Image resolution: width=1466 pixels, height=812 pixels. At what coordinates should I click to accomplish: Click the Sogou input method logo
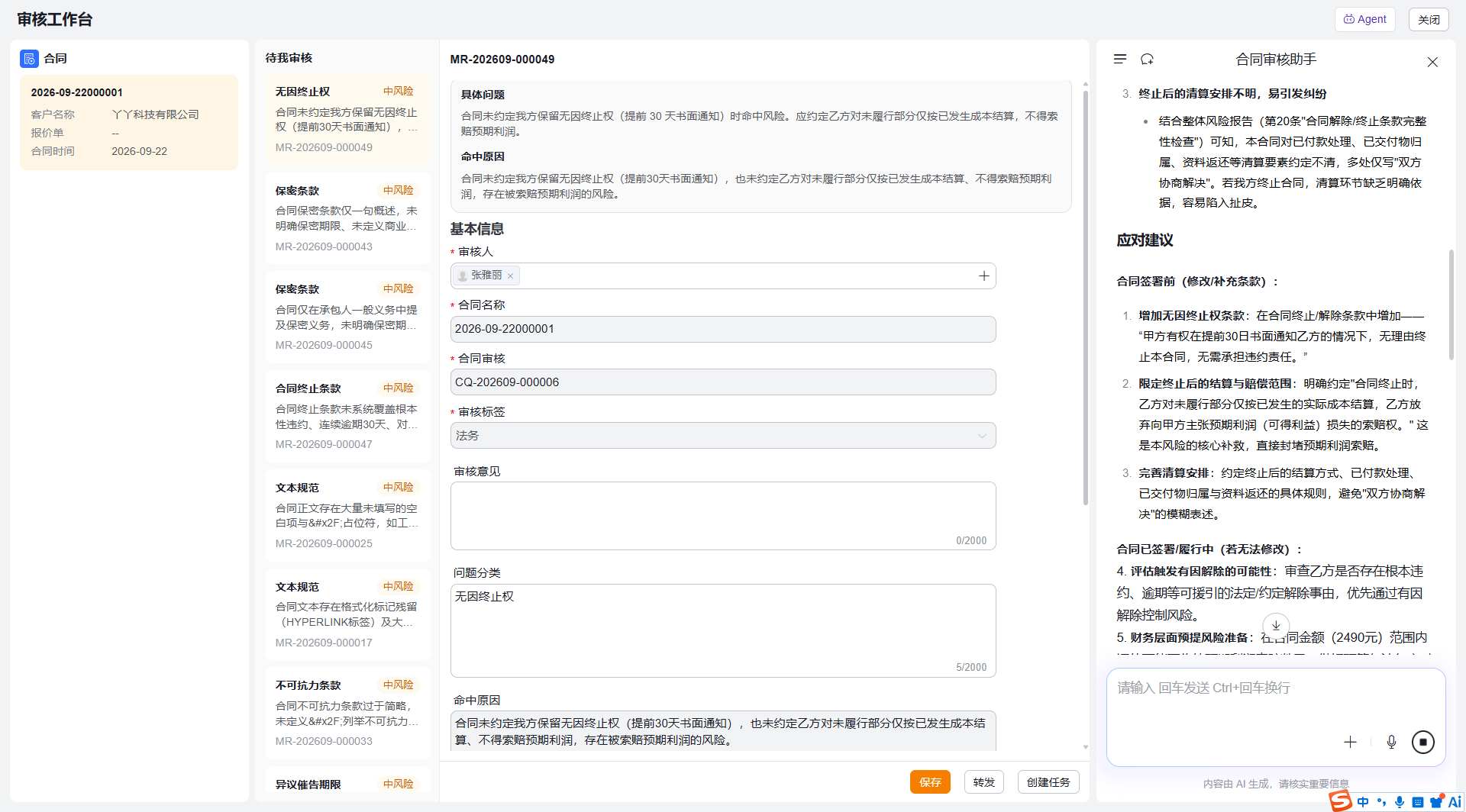pos(1340,801)
